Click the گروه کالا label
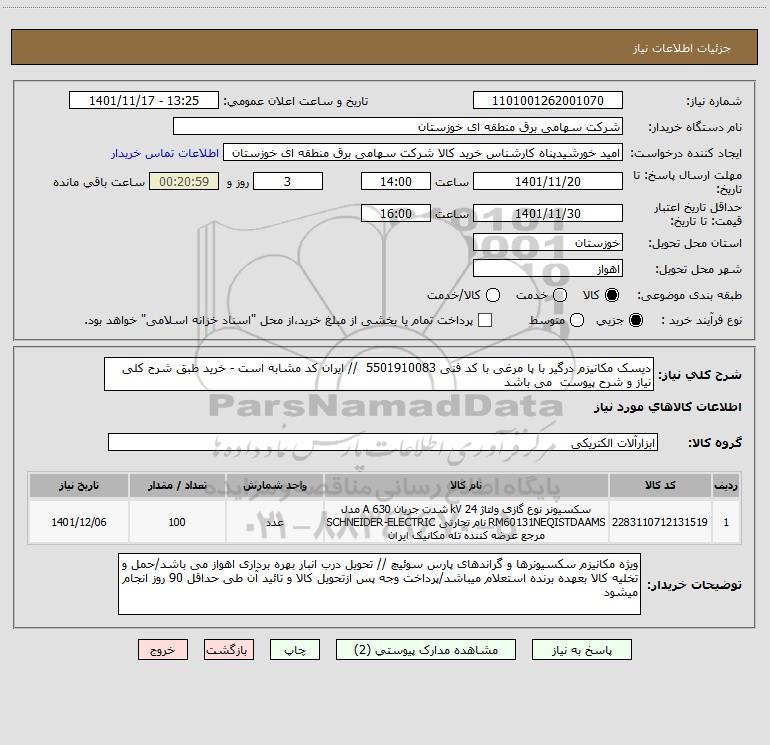The height and width of the screenshot is (745, 770). pos(715,442)
